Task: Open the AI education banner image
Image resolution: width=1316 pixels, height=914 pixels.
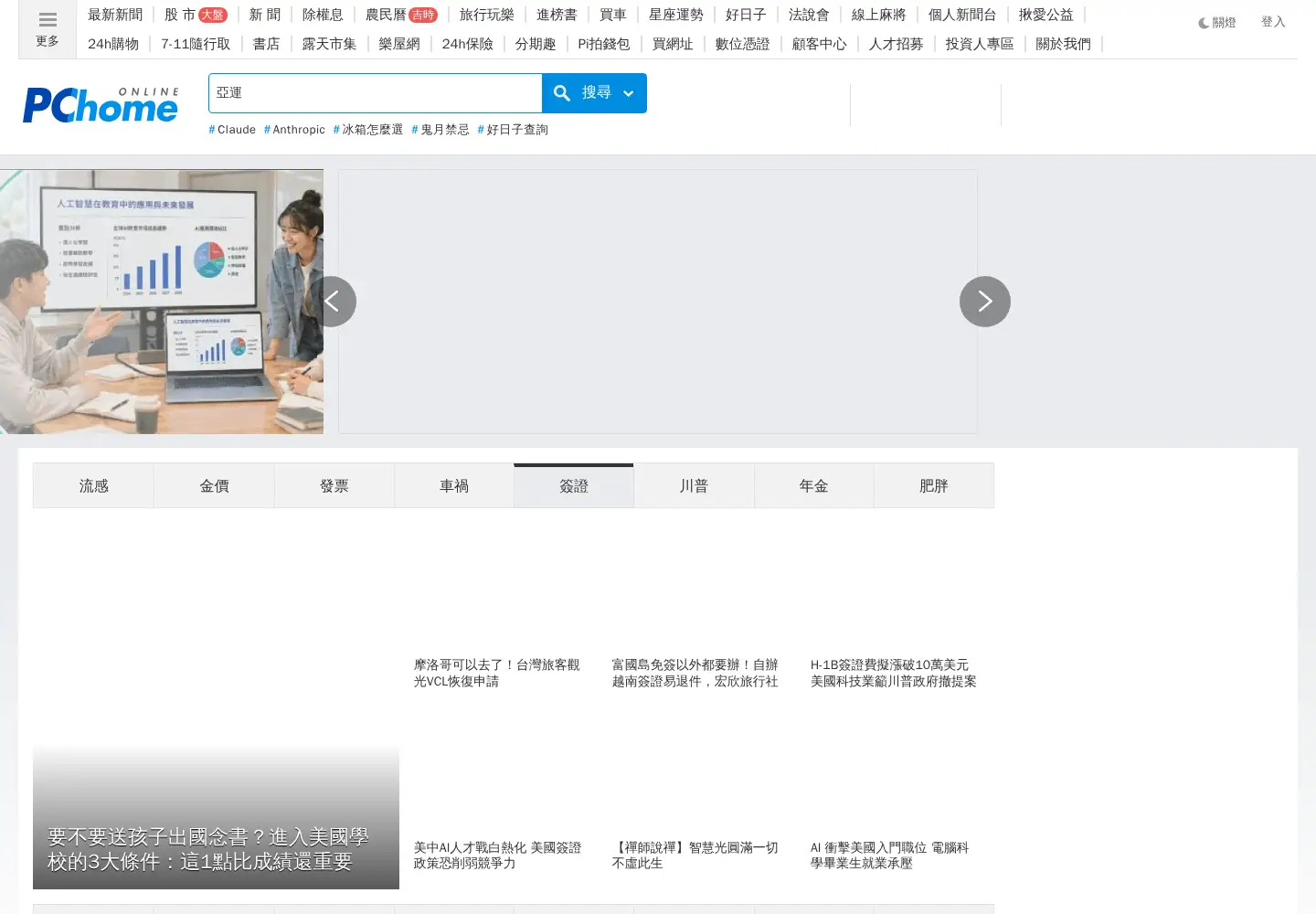Action: [x=162, y=302]
